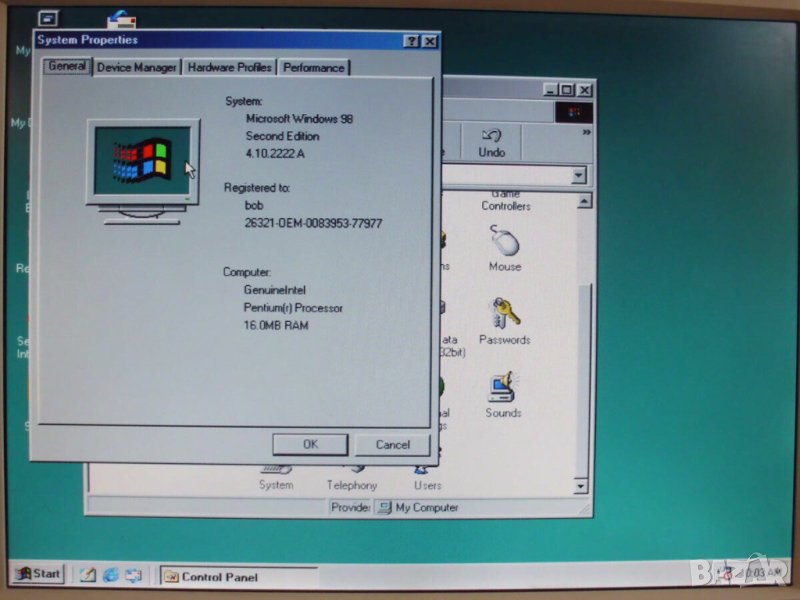
Task: Open the Hardware Profiles tab
Action: click(229, 67)
